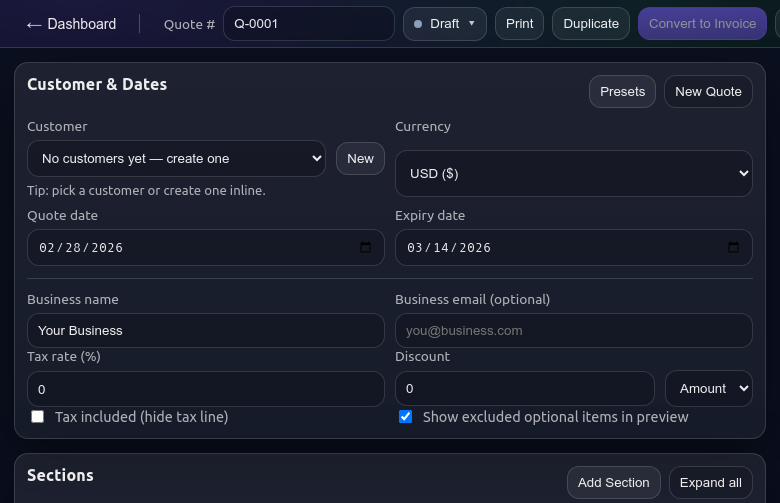Click the Discount value input
Screen dimensions: 780x503
[x=525, y=389]
